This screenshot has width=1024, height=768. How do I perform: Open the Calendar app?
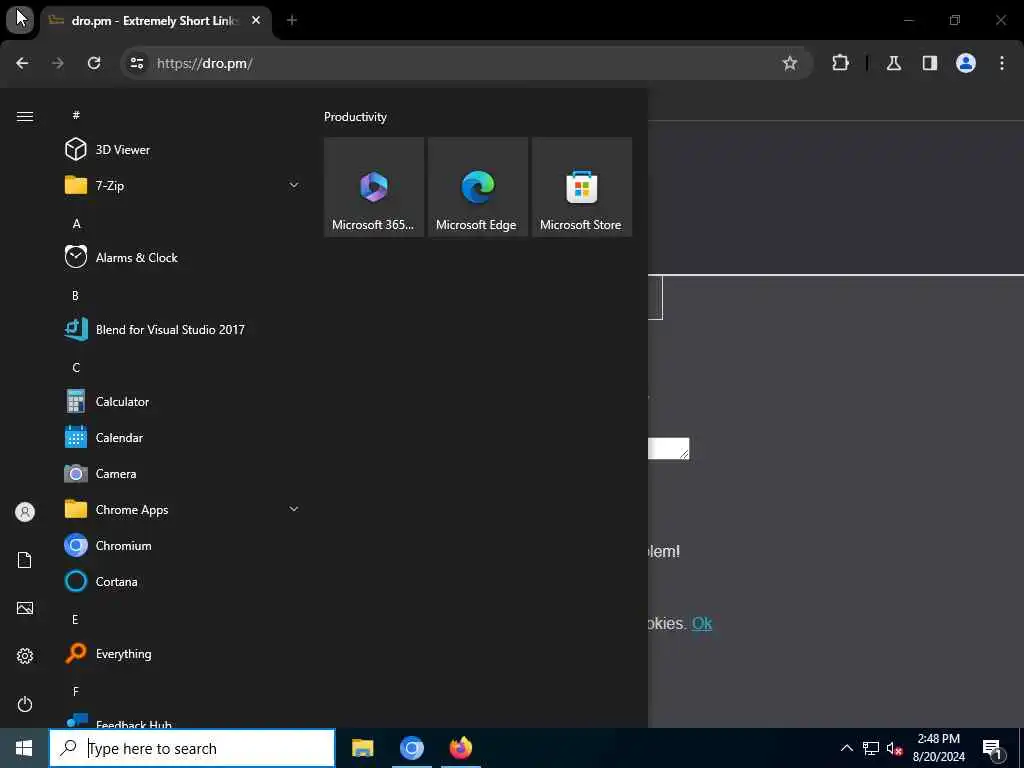[182, 438]
